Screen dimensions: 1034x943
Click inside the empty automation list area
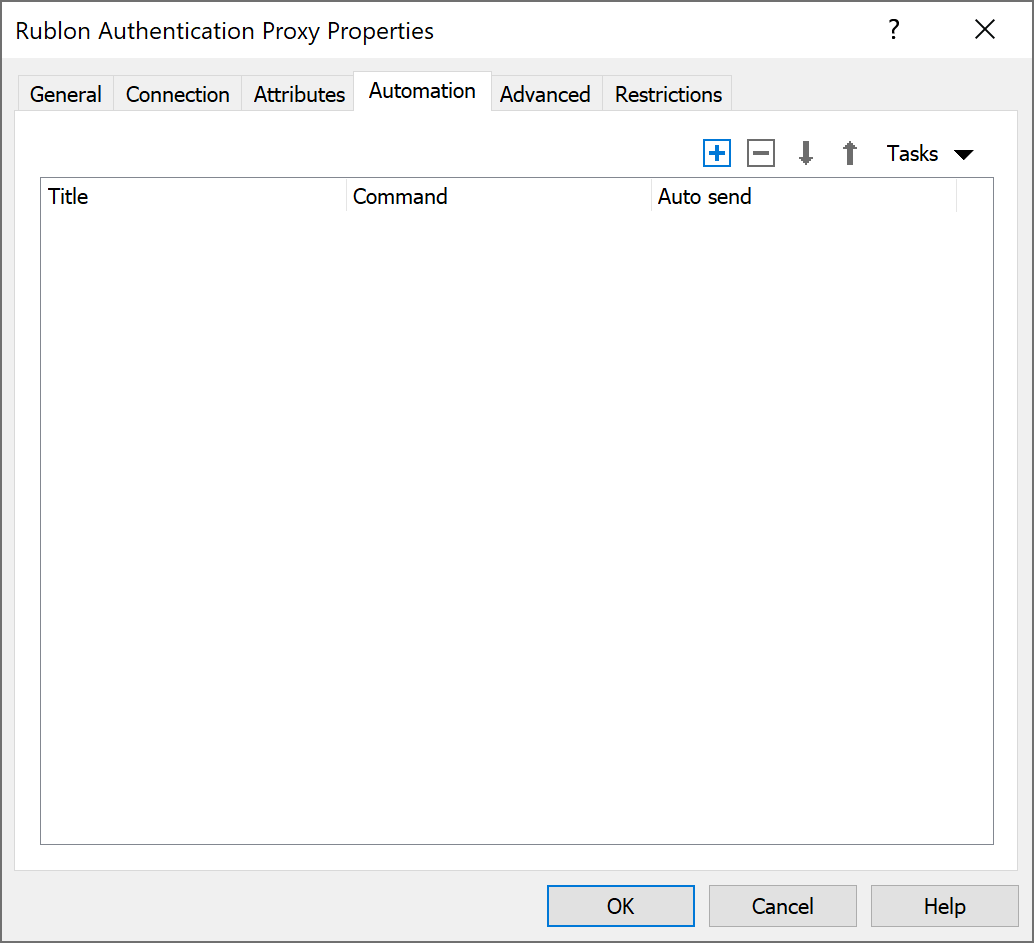[x=516, y=520]
